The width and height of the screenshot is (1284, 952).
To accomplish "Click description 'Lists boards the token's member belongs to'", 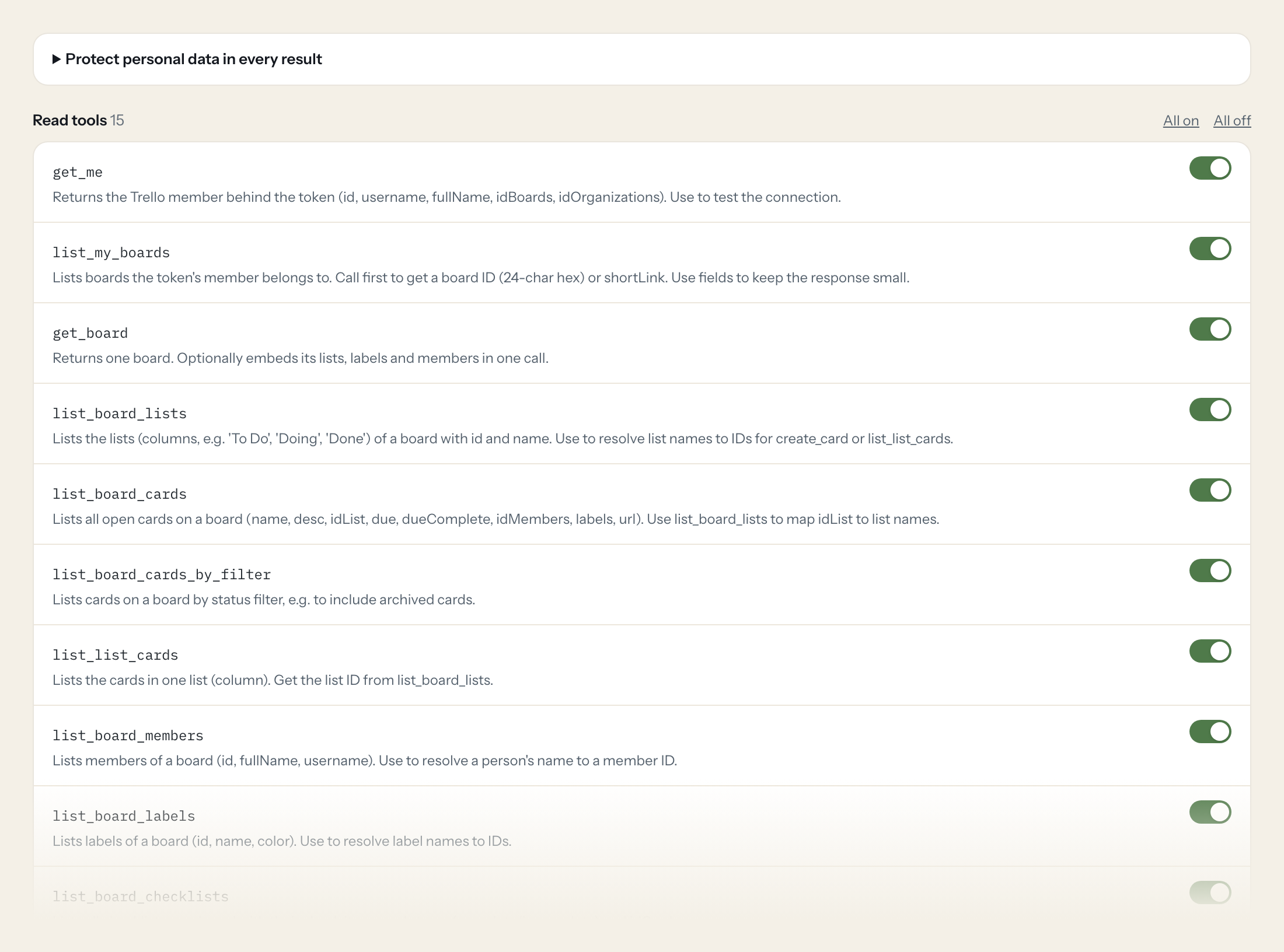I will pos(481,278).
